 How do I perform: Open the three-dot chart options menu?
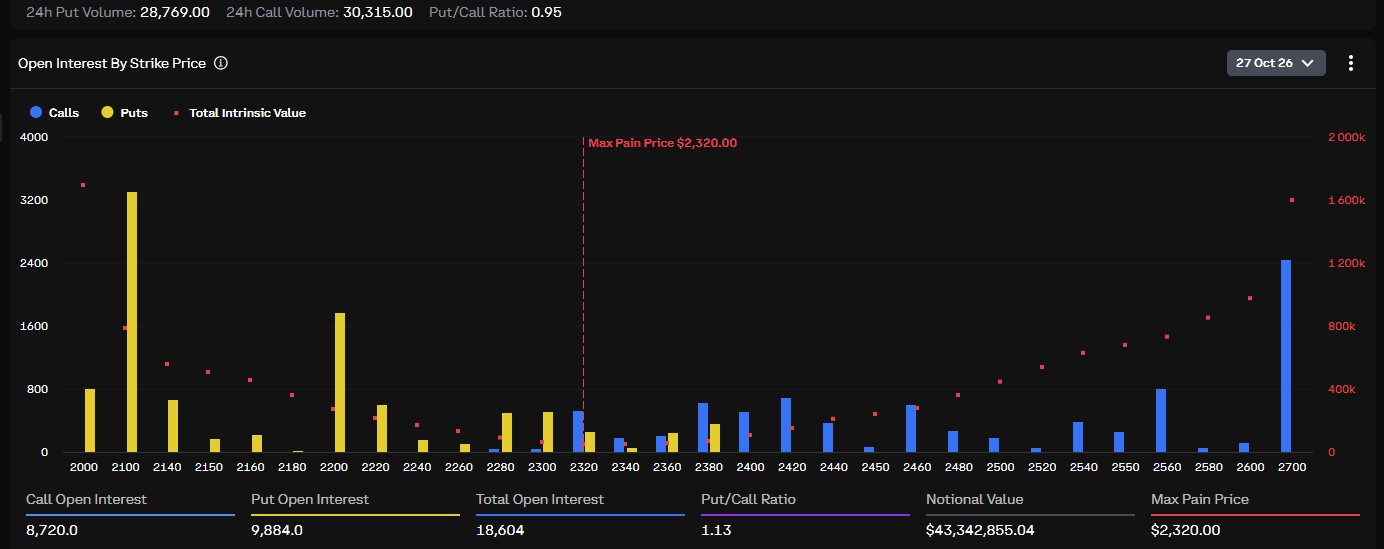1351,63
